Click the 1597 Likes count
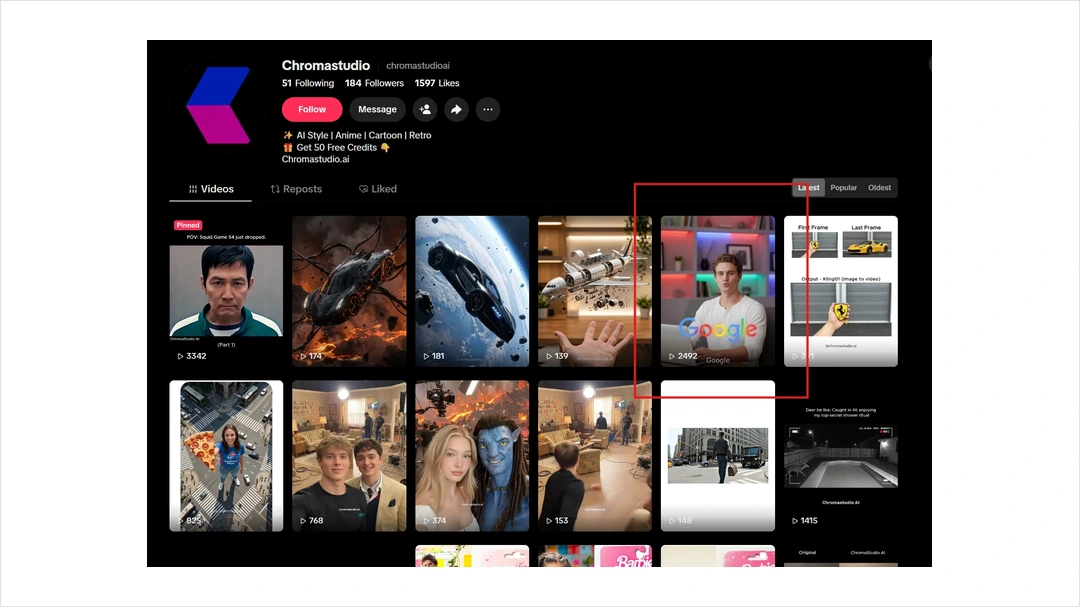Image resolution: width=1080 pixels, height=607 pixels. click(x=437, y=83)
